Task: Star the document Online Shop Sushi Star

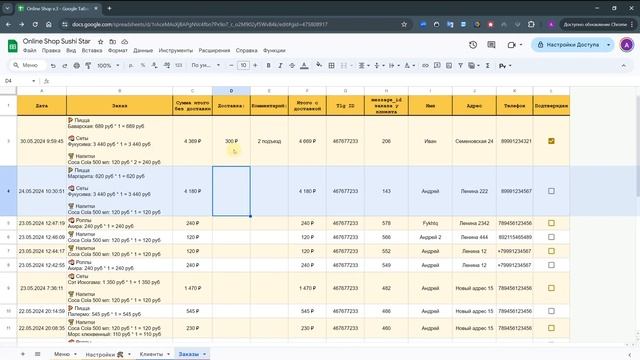Action: click(100, 42)
